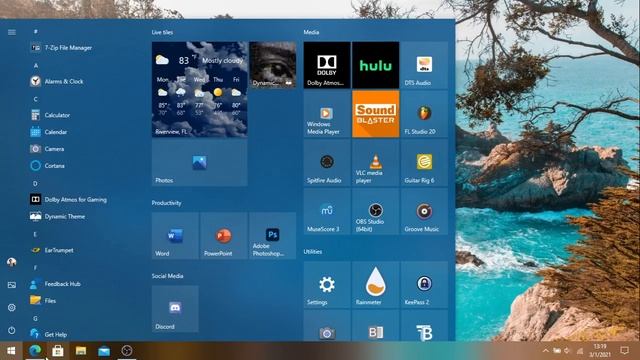This screenshot has width=640, height=360.
Task: Click the Utilities group header
Action: (313, 252)
